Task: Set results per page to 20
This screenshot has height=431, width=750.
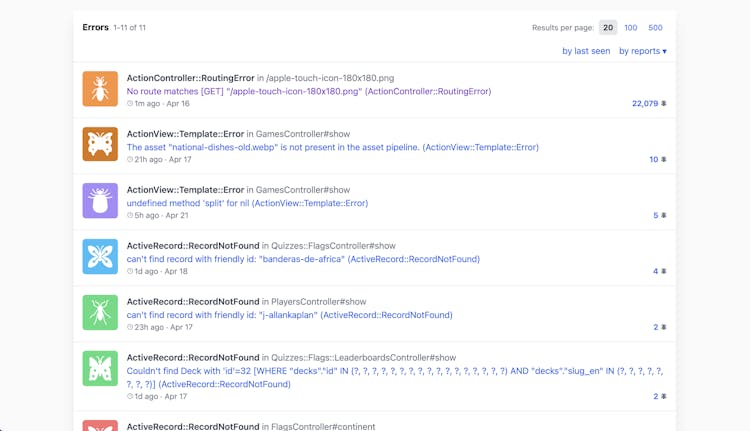Action: (608, 28)
